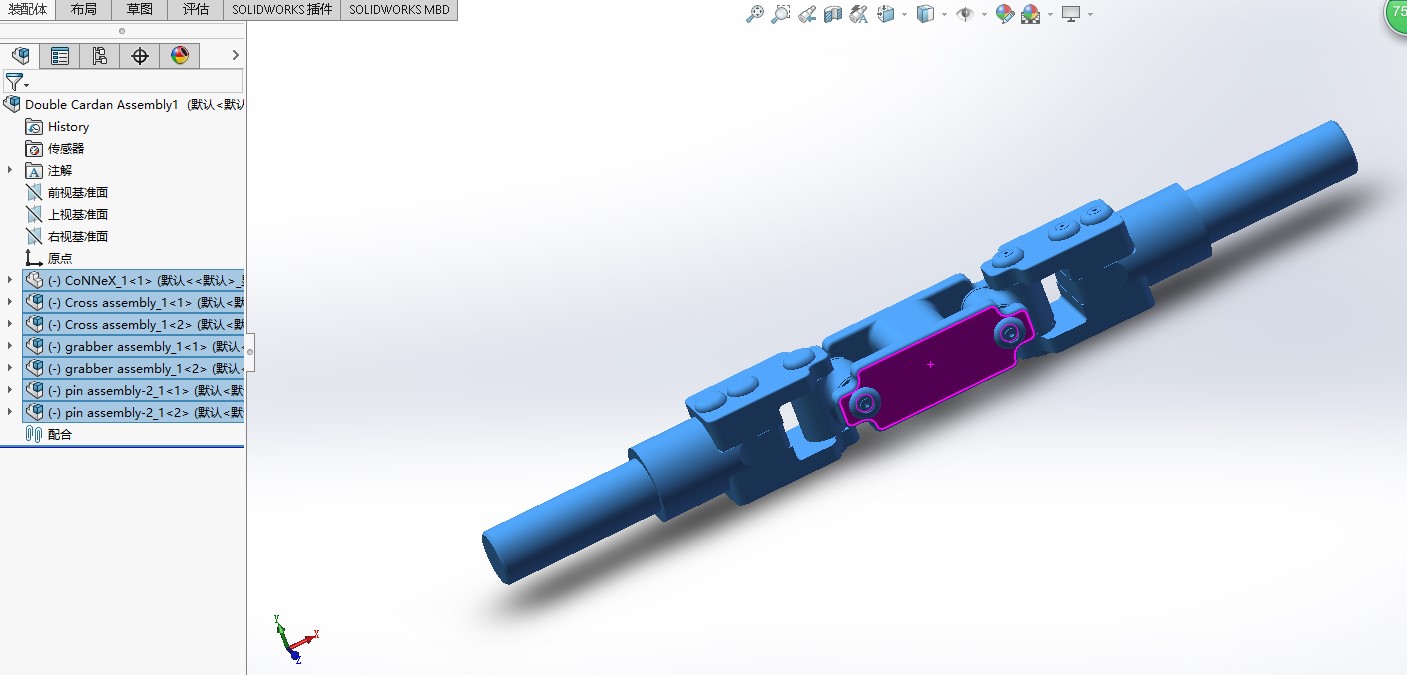Click the Display Style icon
Image resolution: width=1407 pixels, height=675 pixels.
[926, 14]
